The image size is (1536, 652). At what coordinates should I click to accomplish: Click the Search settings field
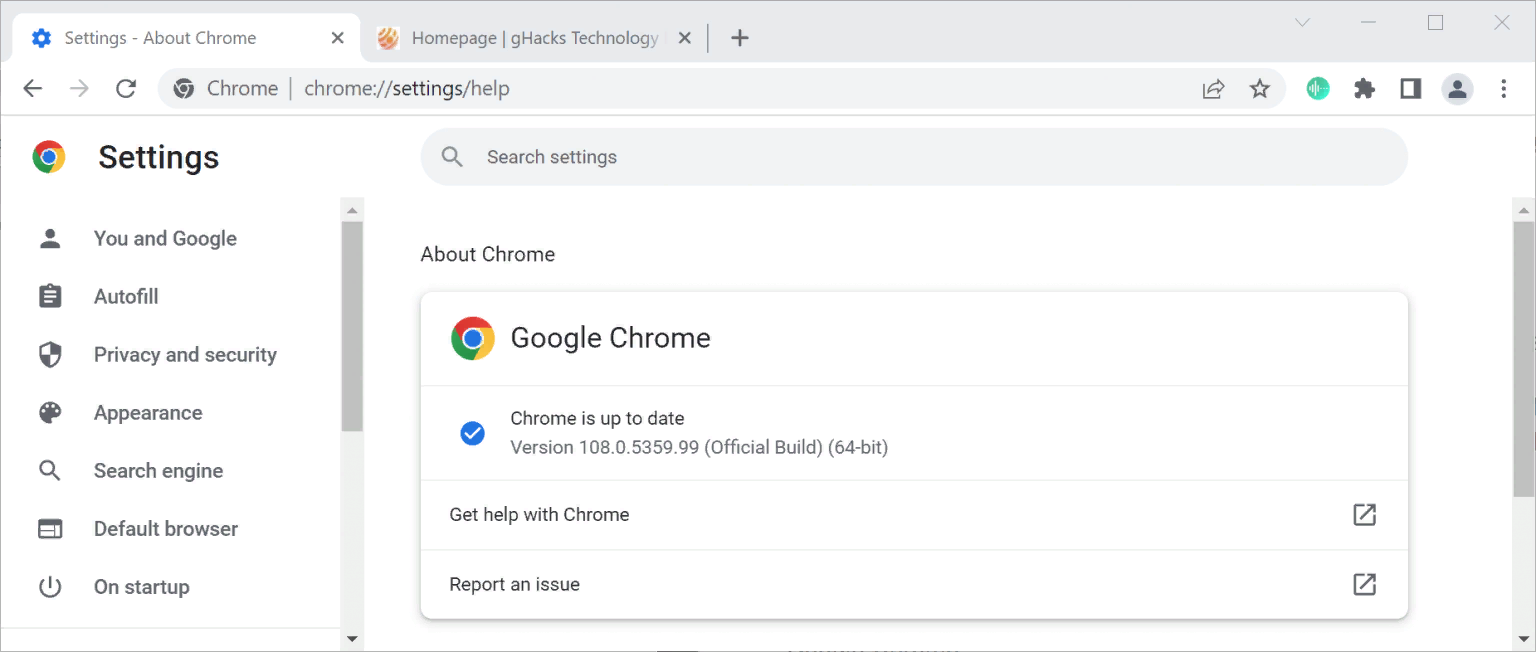tap(914, 157)
